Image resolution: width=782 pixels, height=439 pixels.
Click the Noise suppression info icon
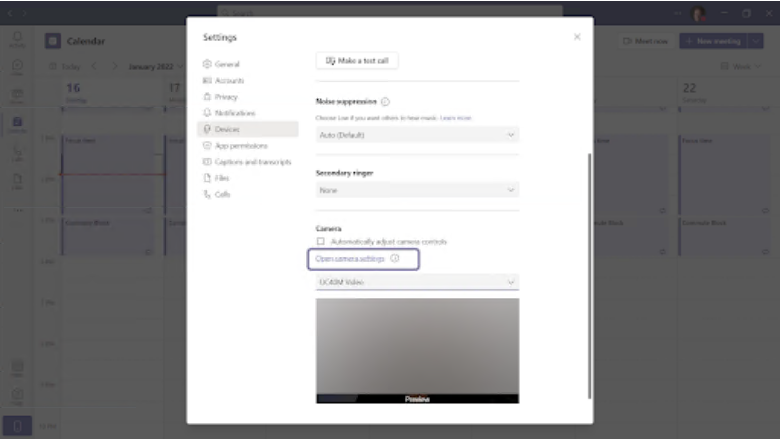(386, 101)
